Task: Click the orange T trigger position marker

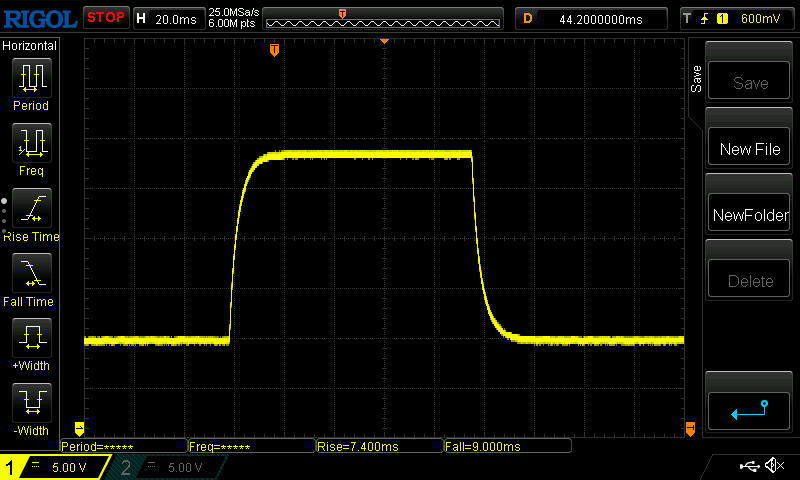Action: 274,50
